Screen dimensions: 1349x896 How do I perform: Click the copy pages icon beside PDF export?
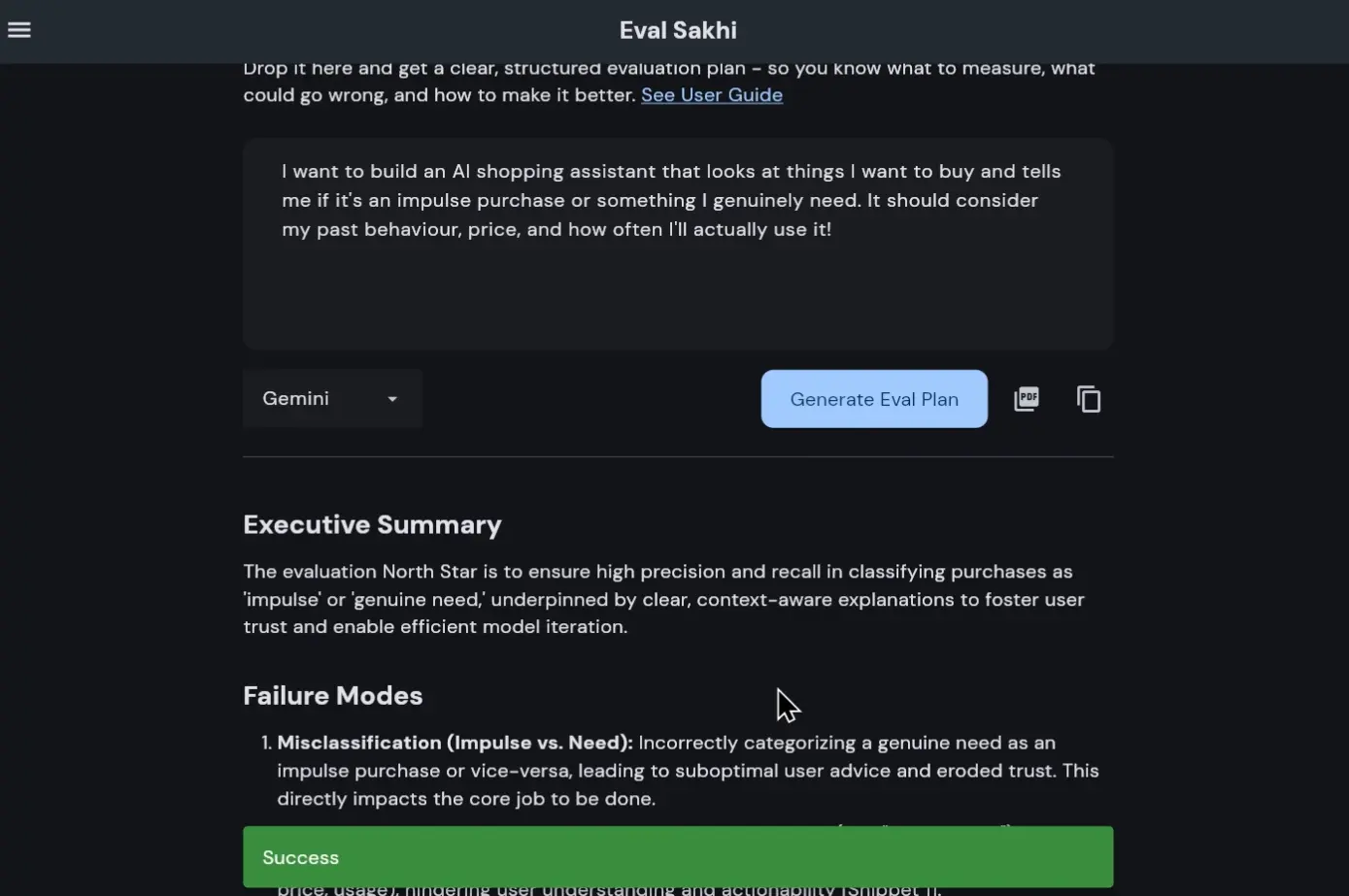(1088, 398)
